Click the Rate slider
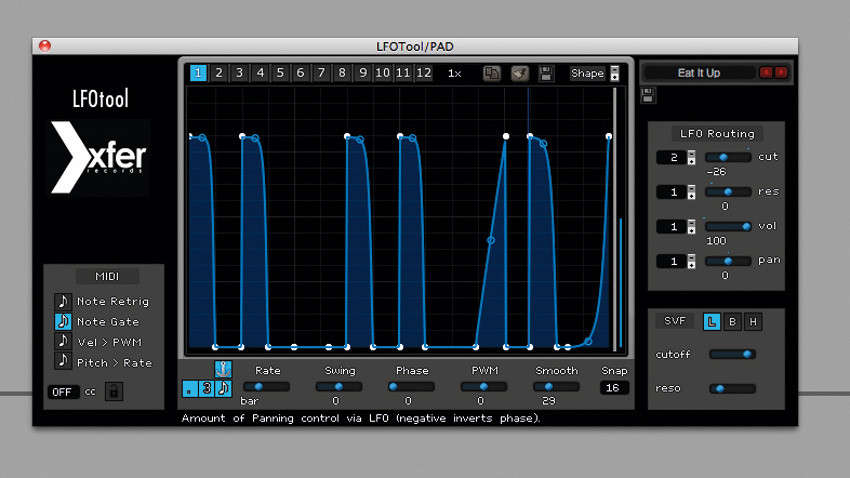 [x=266, y=387]
